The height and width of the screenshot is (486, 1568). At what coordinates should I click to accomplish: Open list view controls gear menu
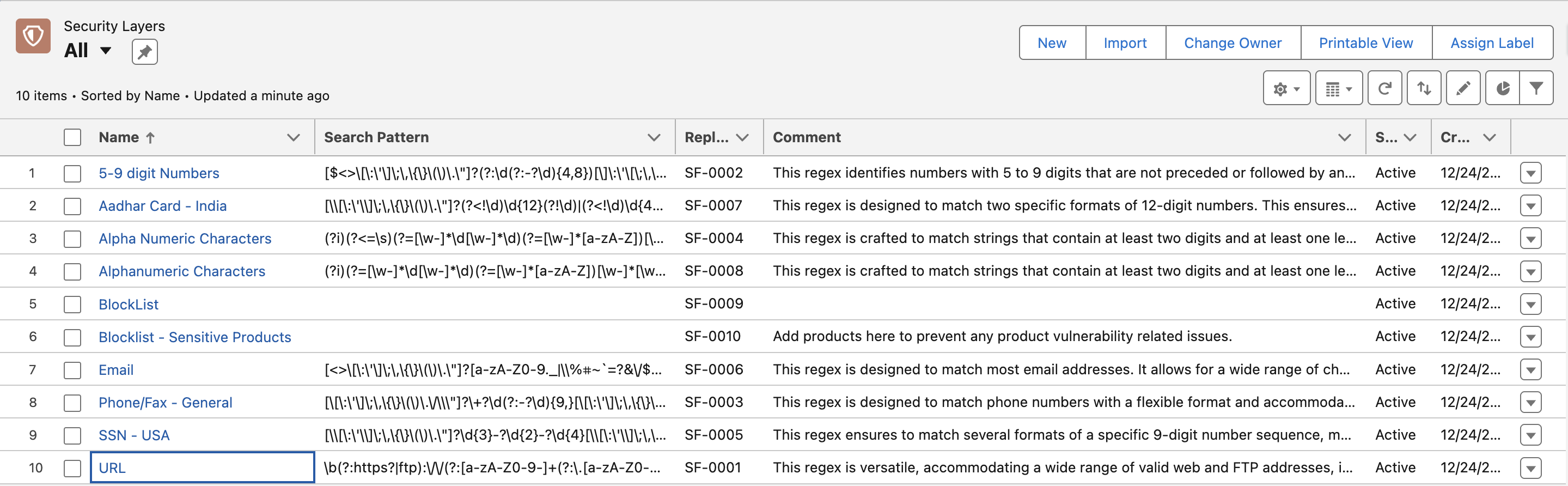[x=1285, y=89]
